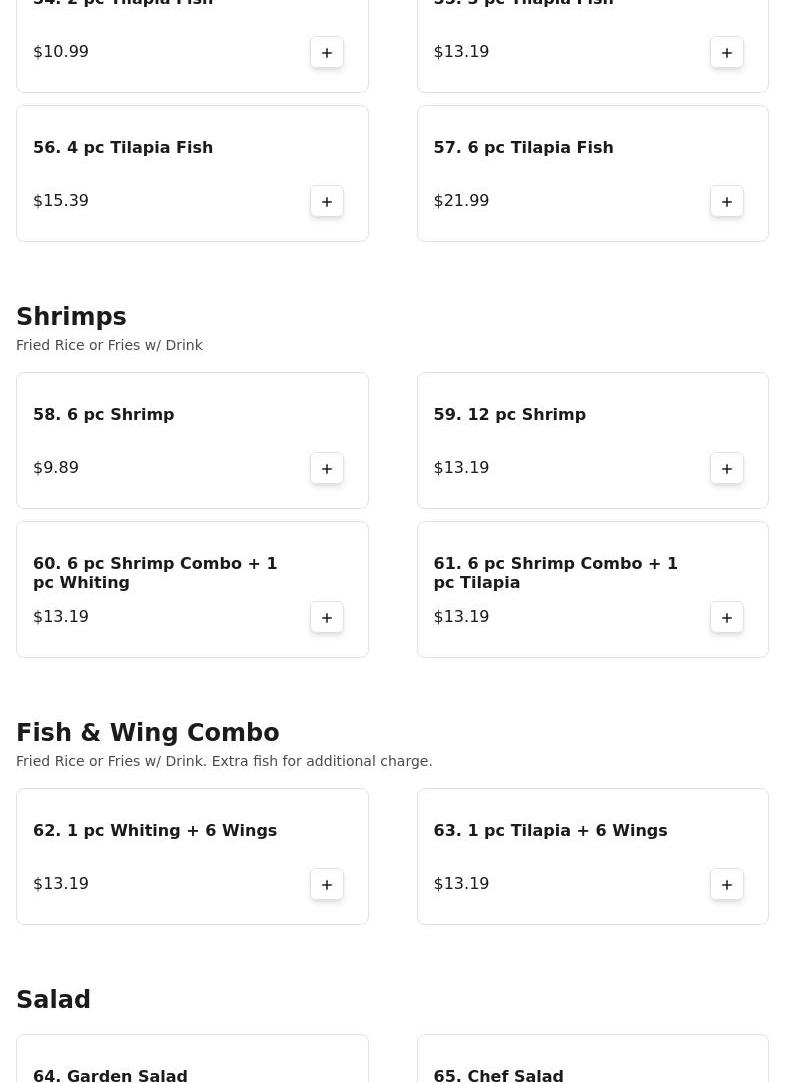This screenshot has width=785, height=1083.
Task: Select the 64. Garden Salad card
Action: tap(192, 1059)
